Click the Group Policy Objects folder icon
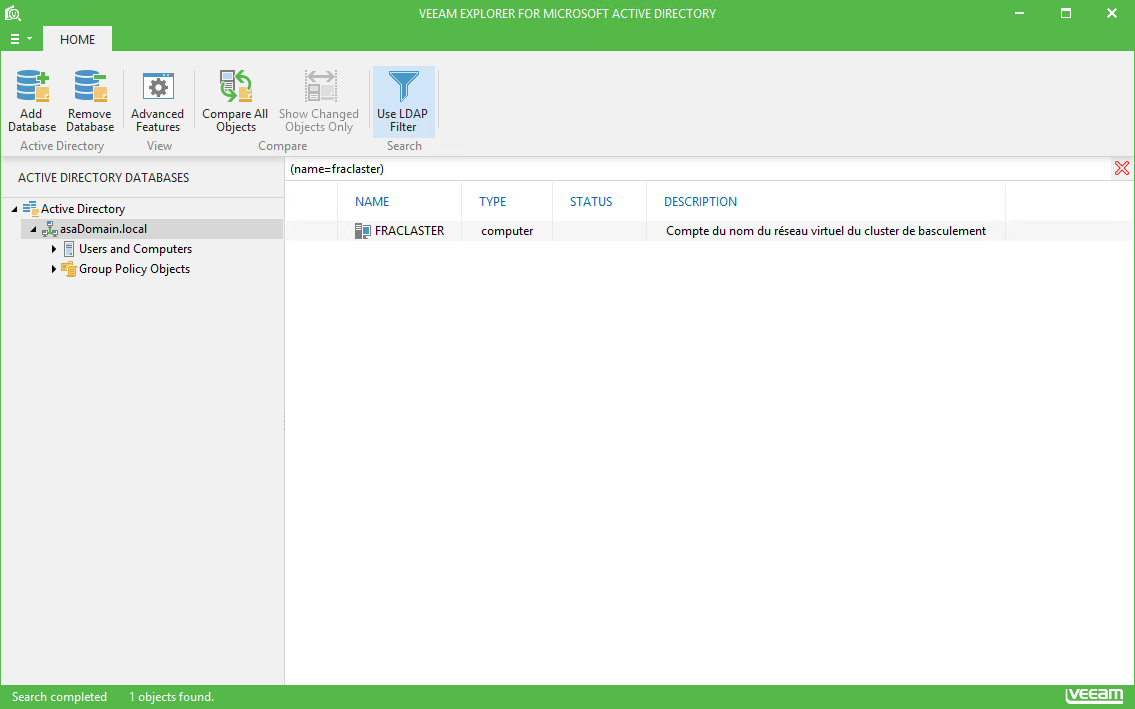Screen dimensions: 1135x709 tap(69, 269)
